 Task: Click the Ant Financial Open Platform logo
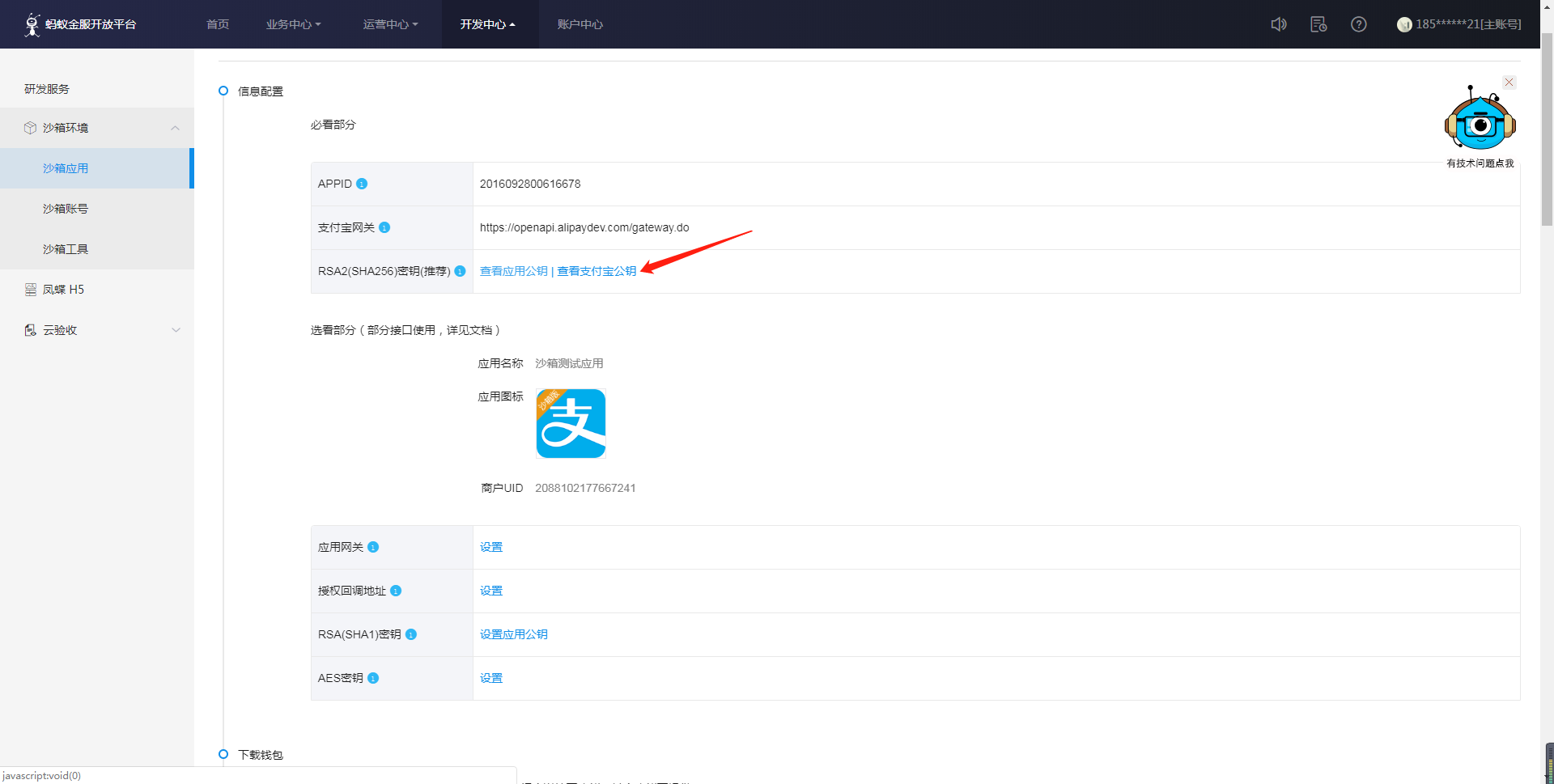pyautogui.click(x=80, y=24)
